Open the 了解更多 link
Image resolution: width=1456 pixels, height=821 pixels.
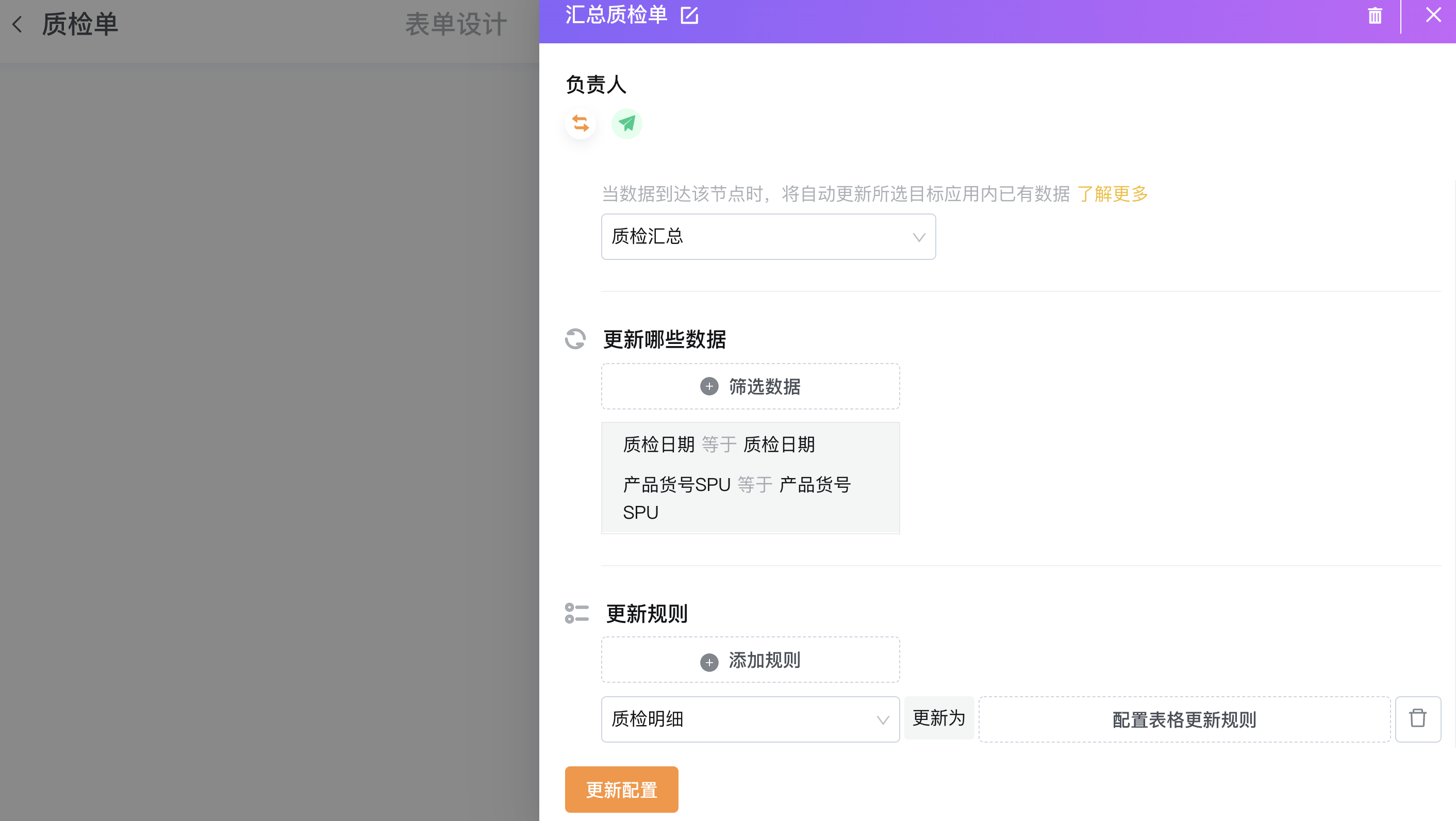tap(1112, 194)
